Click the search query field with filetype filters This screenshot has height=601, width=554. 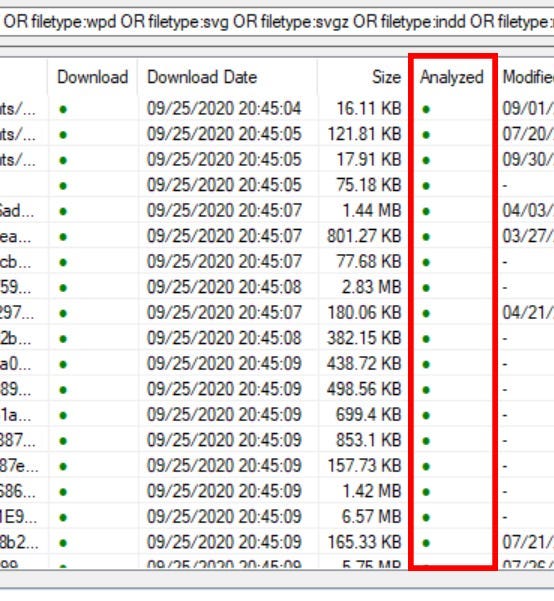pos(277,22)
